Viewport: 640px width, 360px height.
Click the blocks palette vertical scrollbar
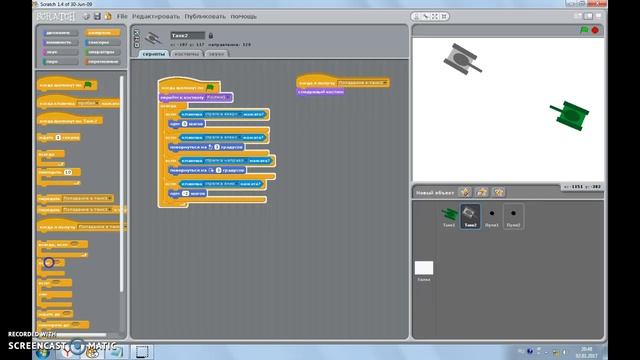point(122,184)
